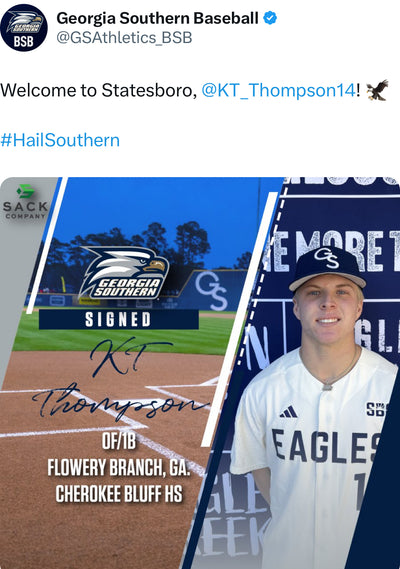This screenshot has height=569, width=400.
Task: Click the GS logo on the player's cap
Action: (x=326, y=257)
